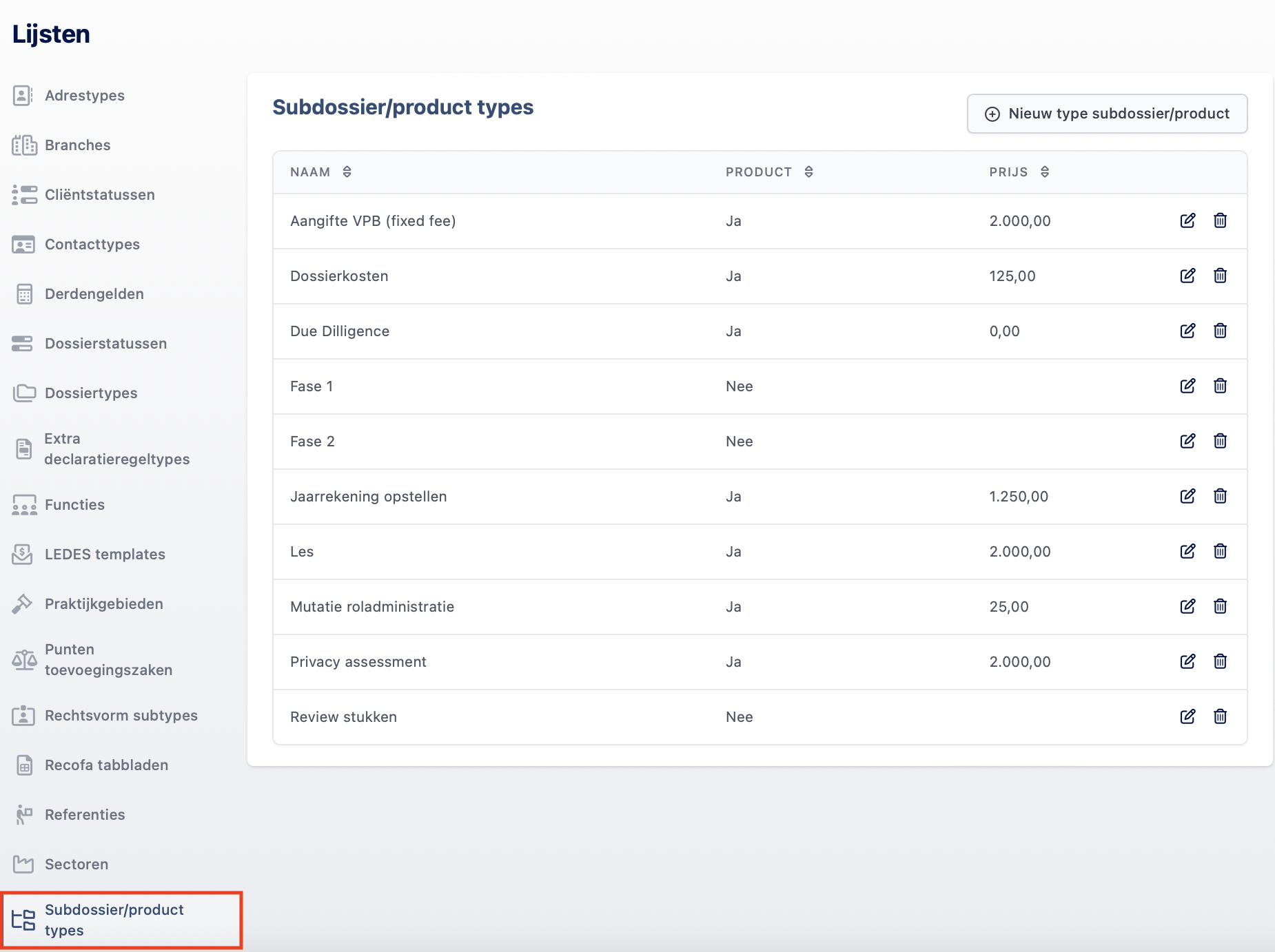Select Praktijkgebieden in the sidebar

point(104,604)
